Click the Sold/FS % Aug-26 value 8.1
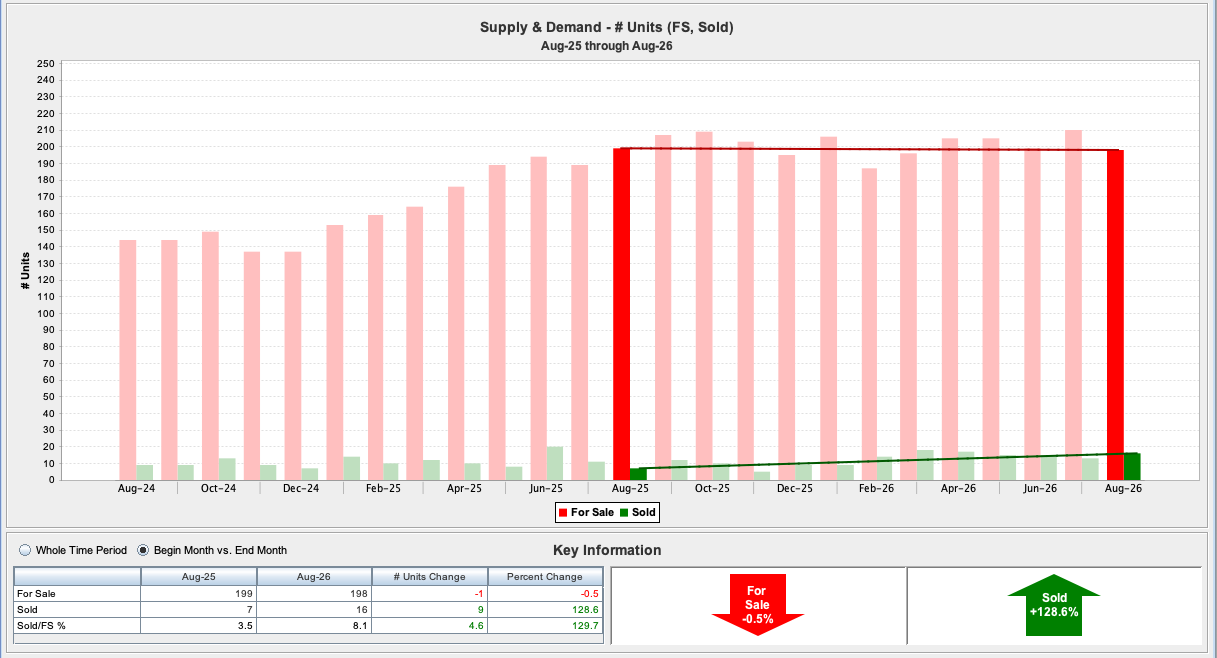 click(314, 625)
